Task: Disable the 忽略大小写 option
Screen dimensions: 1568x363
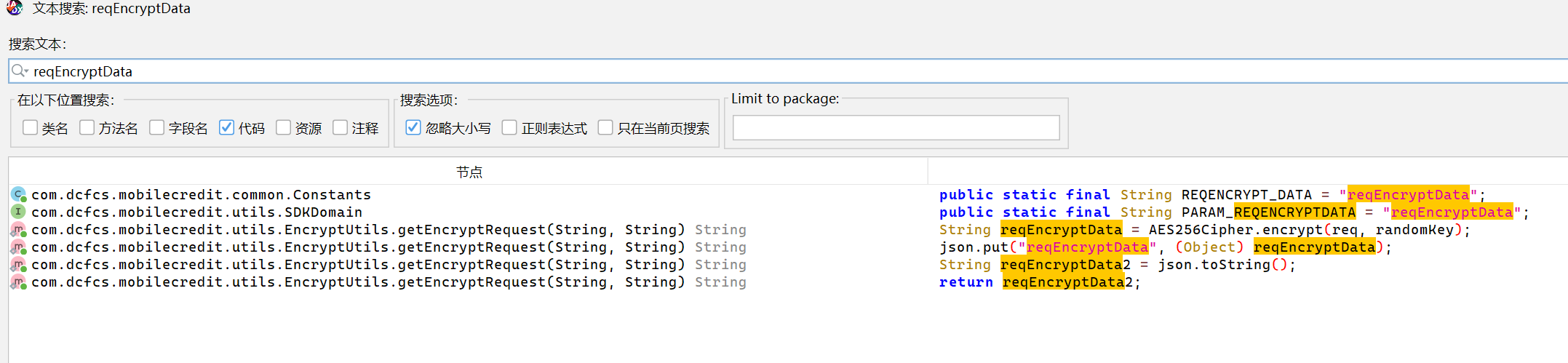Action: point(413,128)
